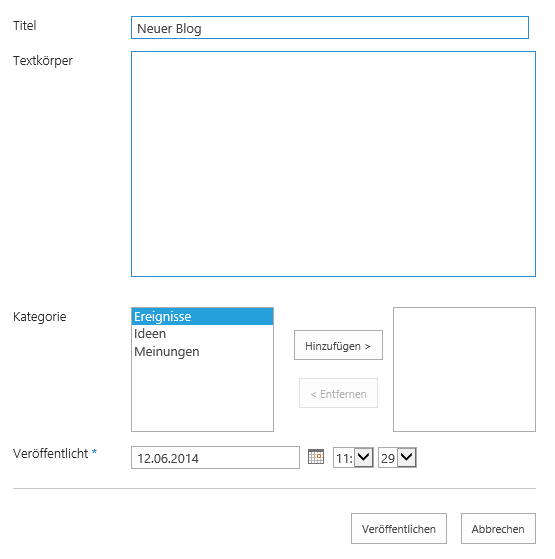
Task: Click empty area of available categories list
Action: [202, 396]
